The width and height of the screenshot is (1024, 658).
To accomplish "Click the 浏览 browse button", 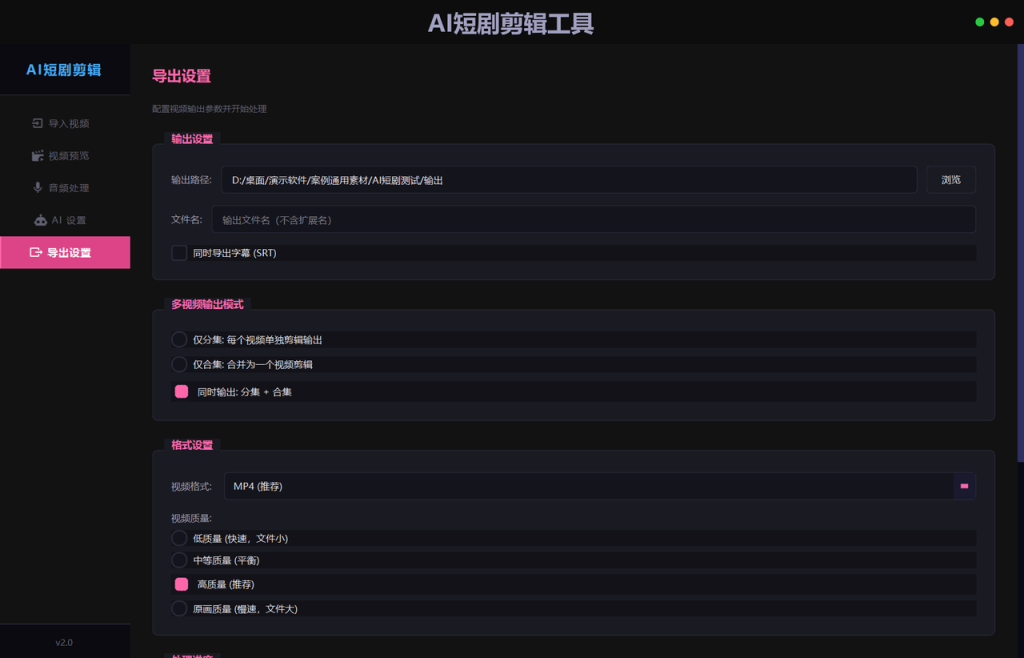I will 951,180.
